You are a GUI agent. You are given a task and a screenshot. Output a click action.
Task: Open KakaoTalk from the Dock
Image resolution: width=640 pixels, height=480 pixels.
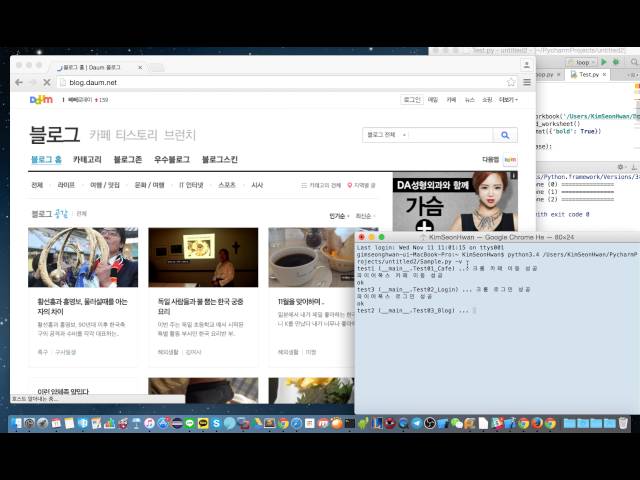(x=203, y=423)
